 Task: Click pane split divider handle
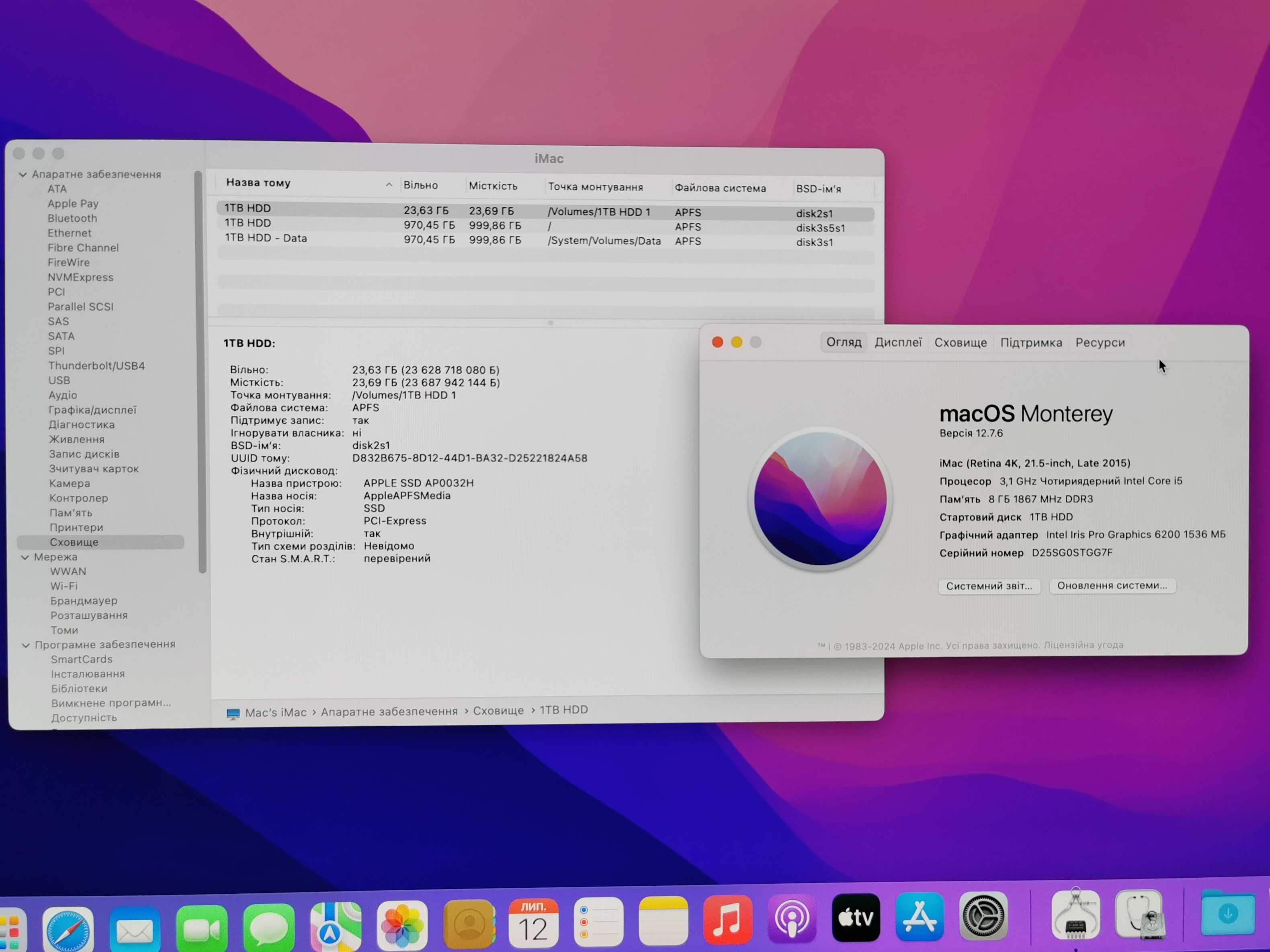pyautogui.click(x=550, y=323)
